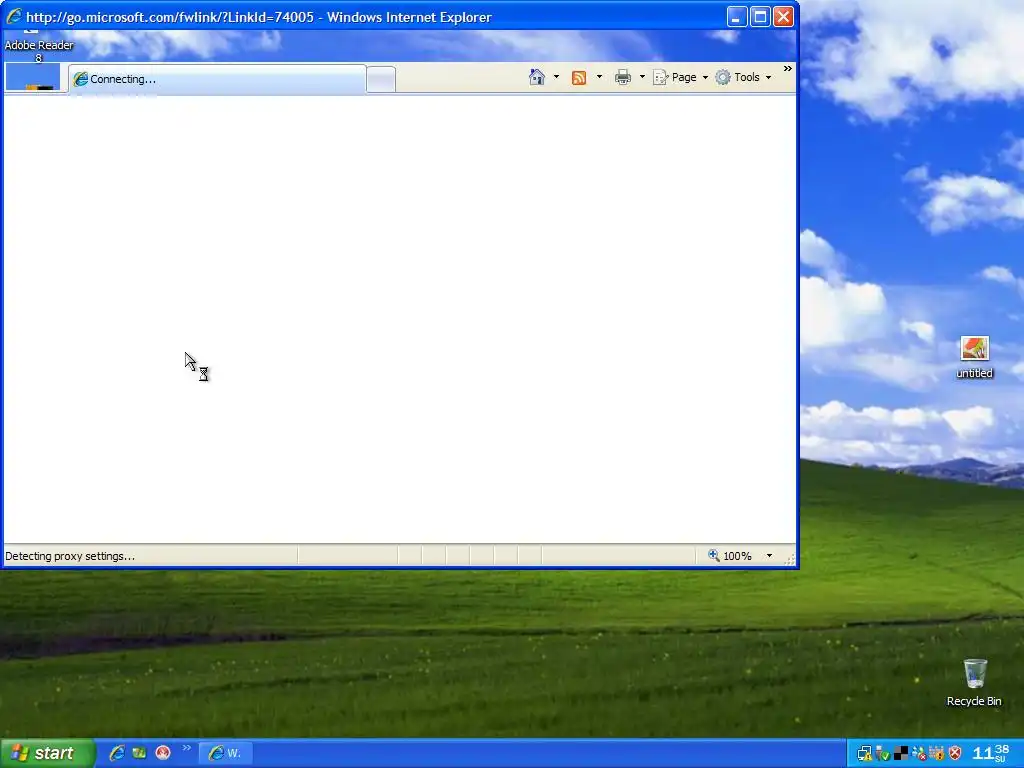This screenshot has height=768, width=1024.
Task: Click the Home icon in the IE toolbar
Action: (537, 78)
